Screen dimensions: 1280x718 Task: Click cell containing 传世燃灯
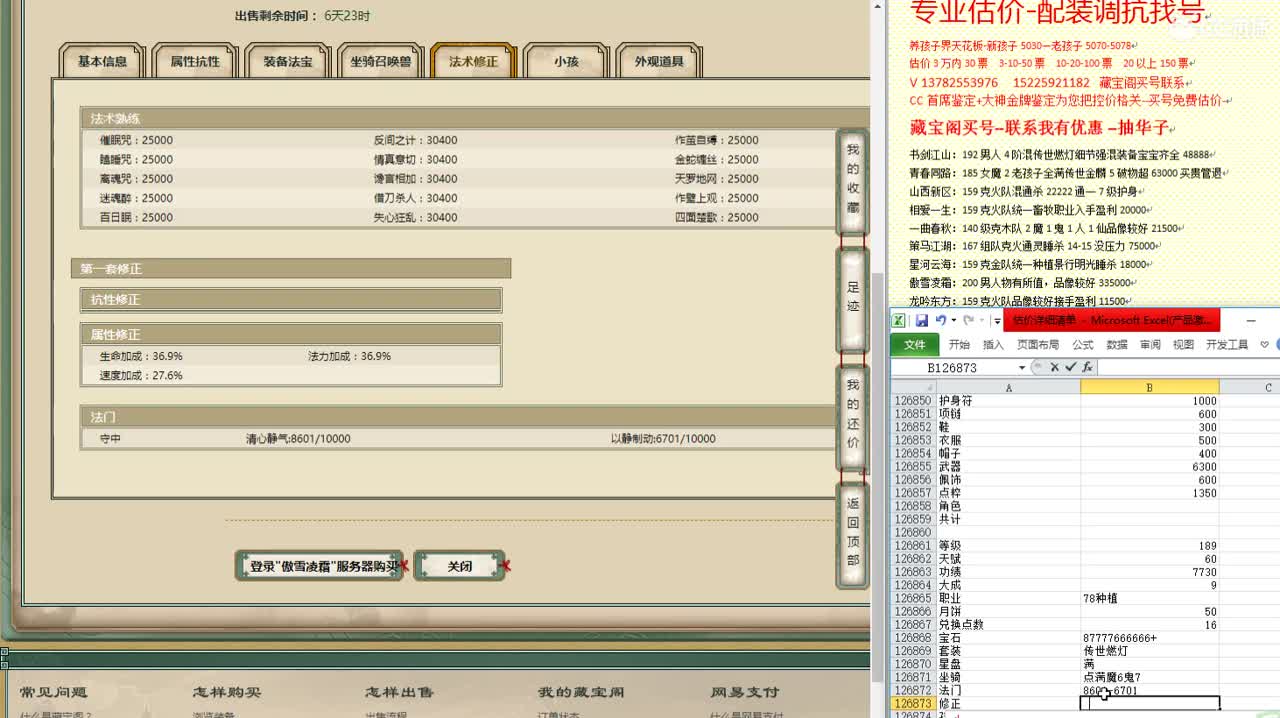(x=1149, y=651)
